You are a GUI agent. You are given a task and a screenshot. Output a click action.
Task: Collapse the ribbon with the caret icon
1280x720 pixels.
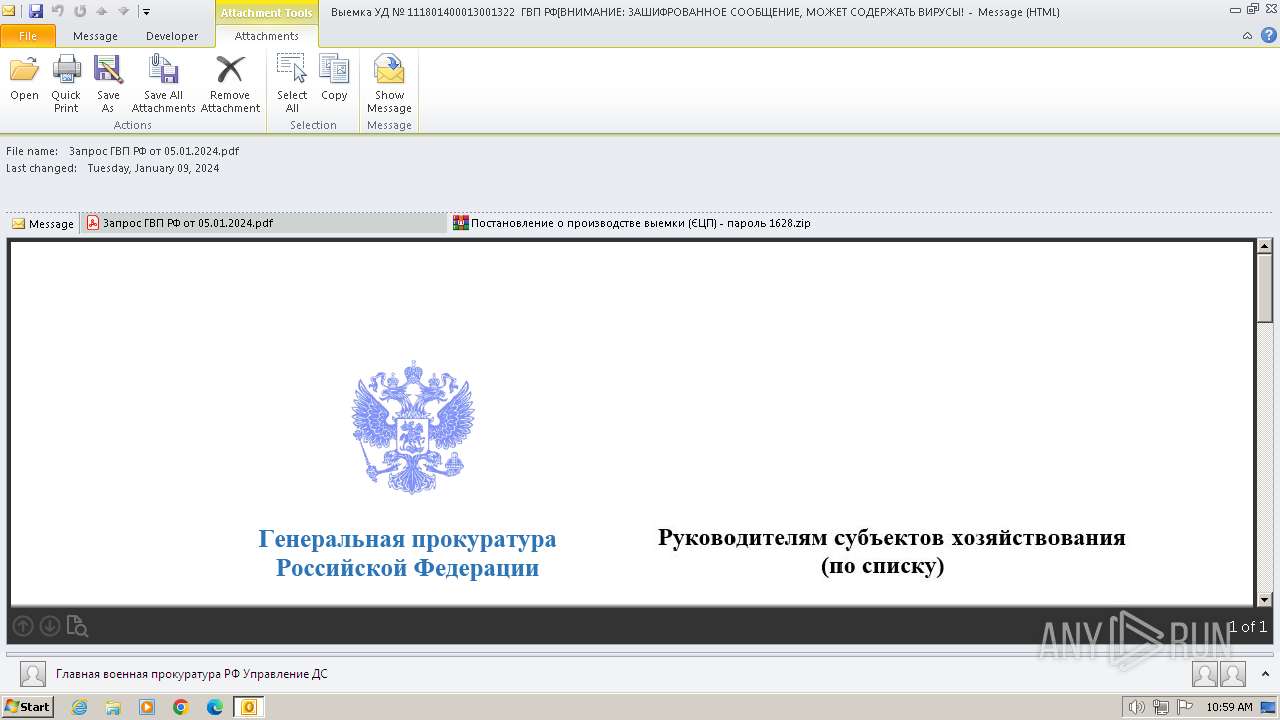click(x=1247, y=36)
